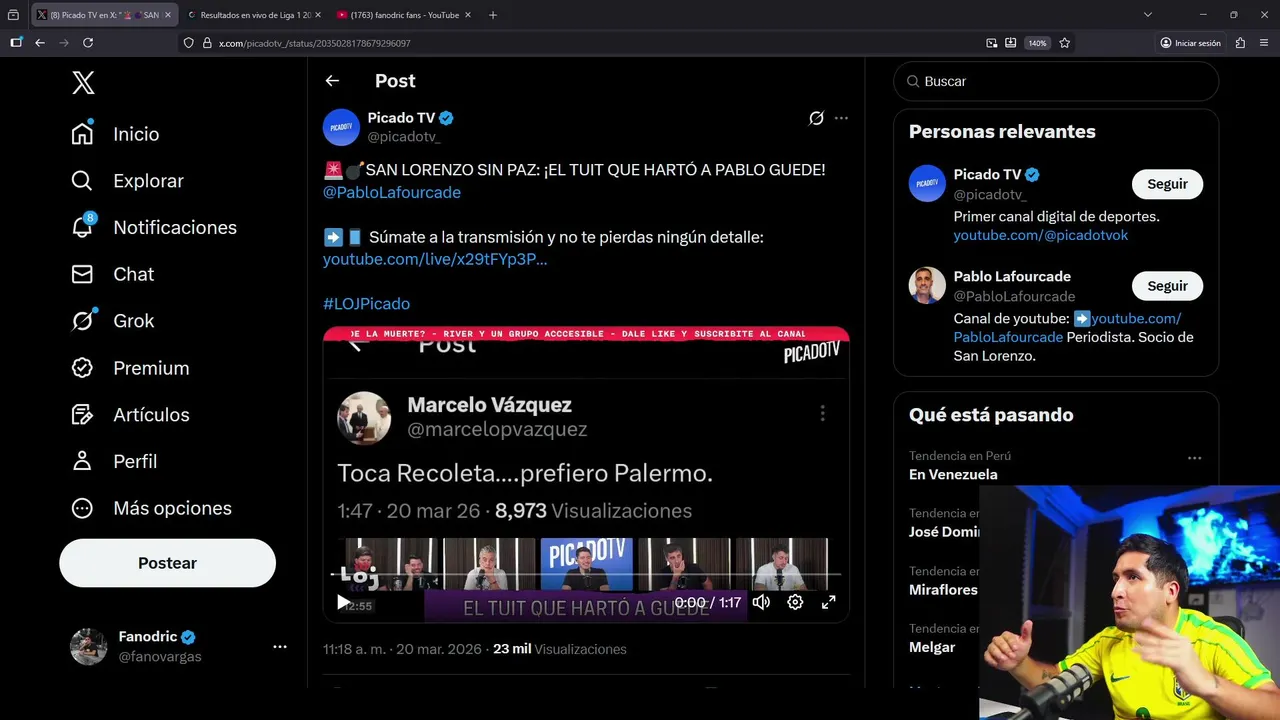Close the fanodric fans YouTube tab
1280x720 pixels.
point(467,15)
